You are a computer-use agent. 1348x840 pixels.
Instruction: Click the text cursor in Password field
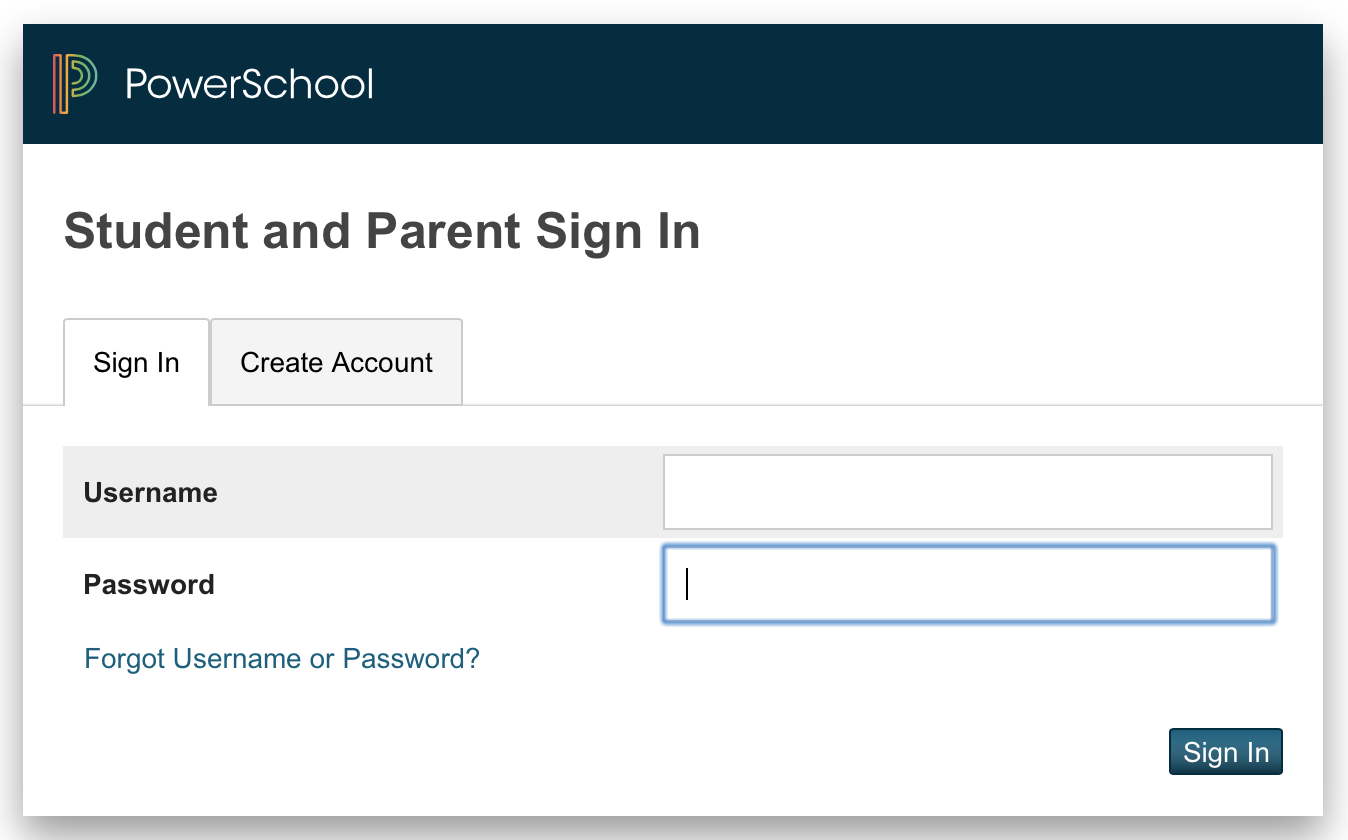click(687, 584)
